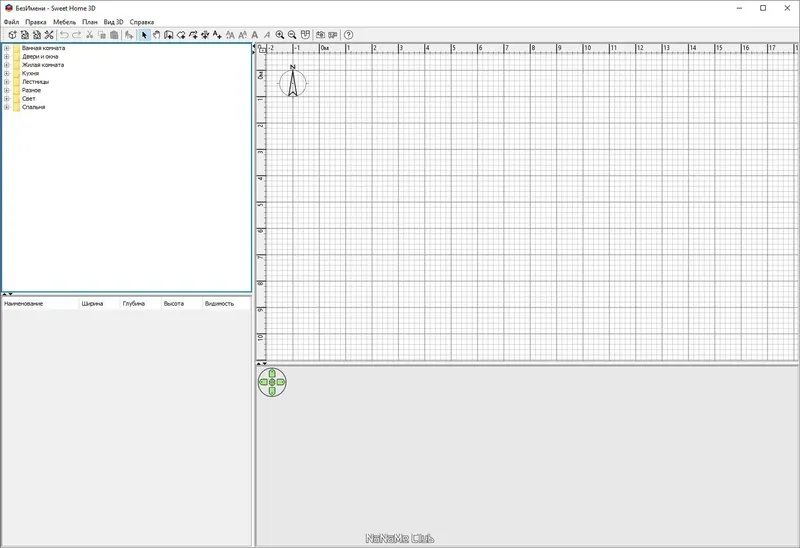800x548 pixels.
Task: Choose the Create rooms tool
Action: (x=181, y=35)
